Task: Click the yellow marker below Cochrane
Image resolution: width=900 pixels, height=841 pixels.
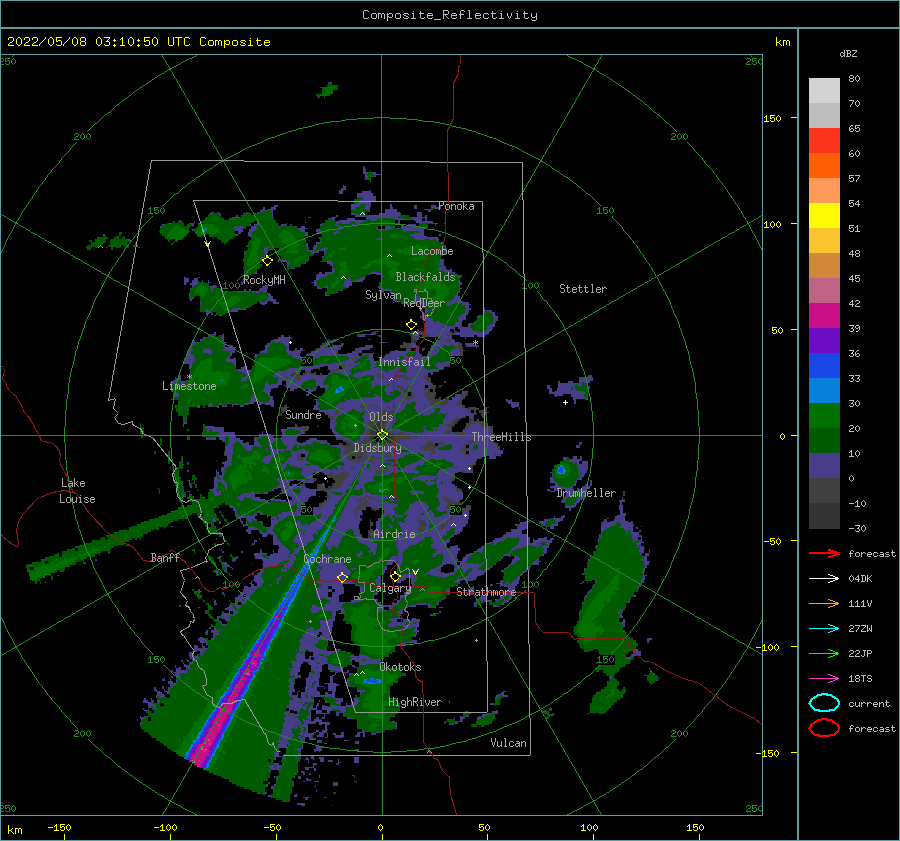Action: pos(343,577)
